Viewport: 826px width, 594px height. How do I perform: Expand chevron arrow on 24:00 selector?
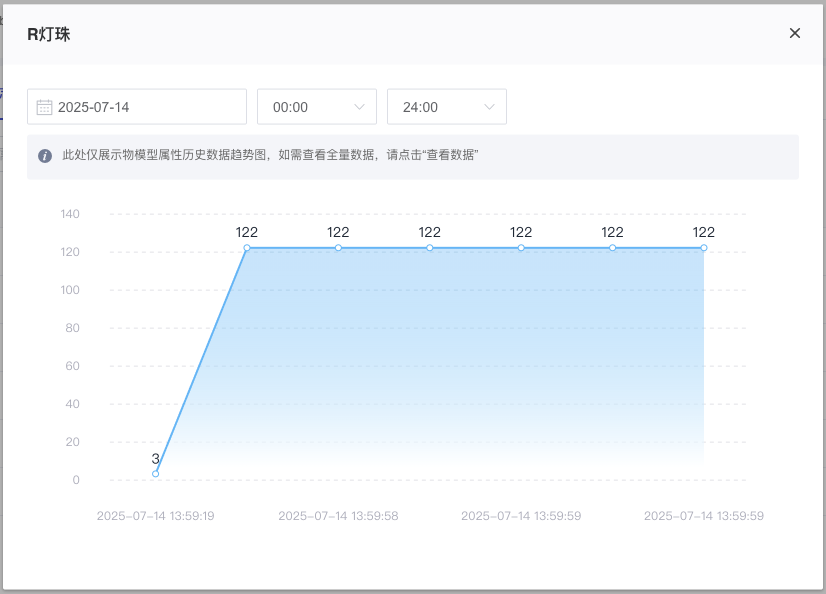click(x=490, y=107)
